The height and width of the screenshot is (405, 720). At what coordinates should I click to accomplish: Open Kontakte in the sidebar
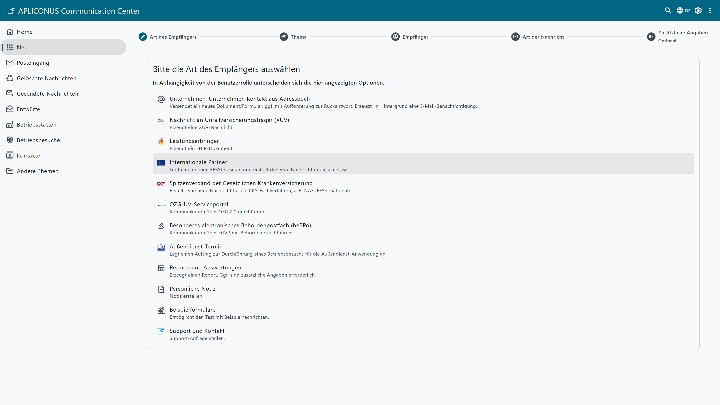pyautogui.click(x=63, y=155)
